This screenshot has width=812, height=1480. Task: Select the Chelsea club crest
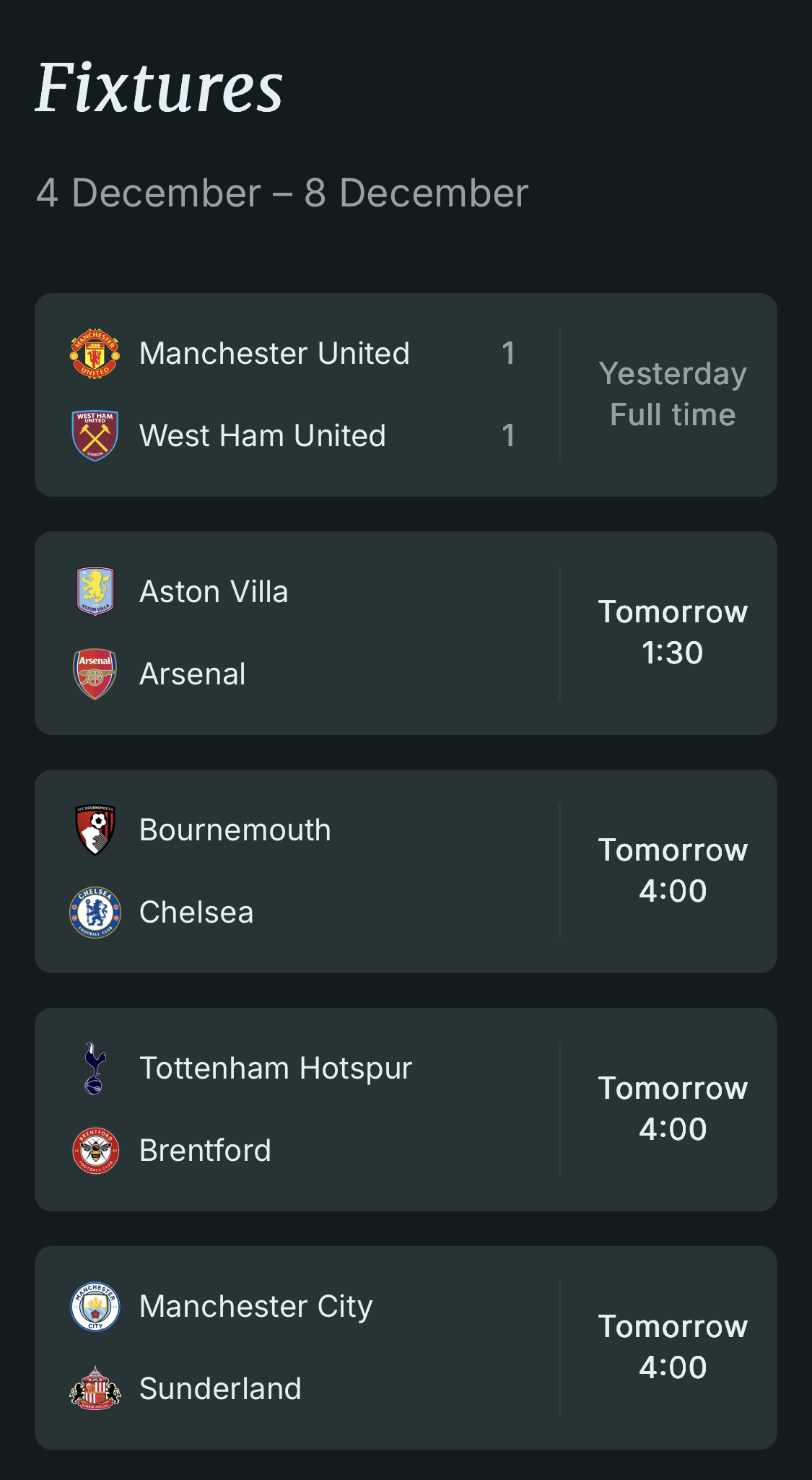click(x=95, y=912)
